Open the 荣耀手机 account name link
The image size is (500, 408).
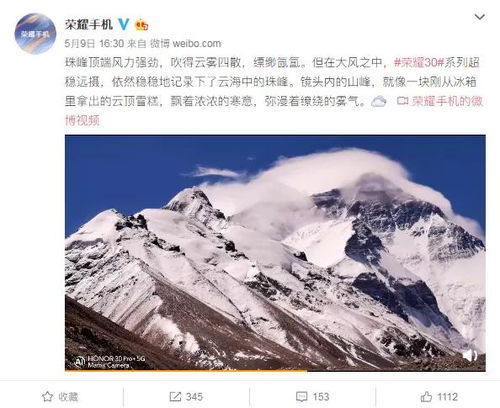click(89, 24)
